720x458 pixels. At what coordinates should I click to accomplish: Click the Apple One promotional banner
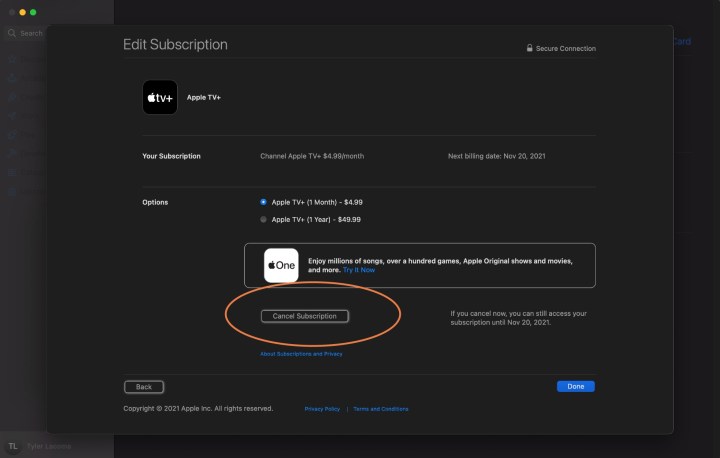[x=420, y=265]
